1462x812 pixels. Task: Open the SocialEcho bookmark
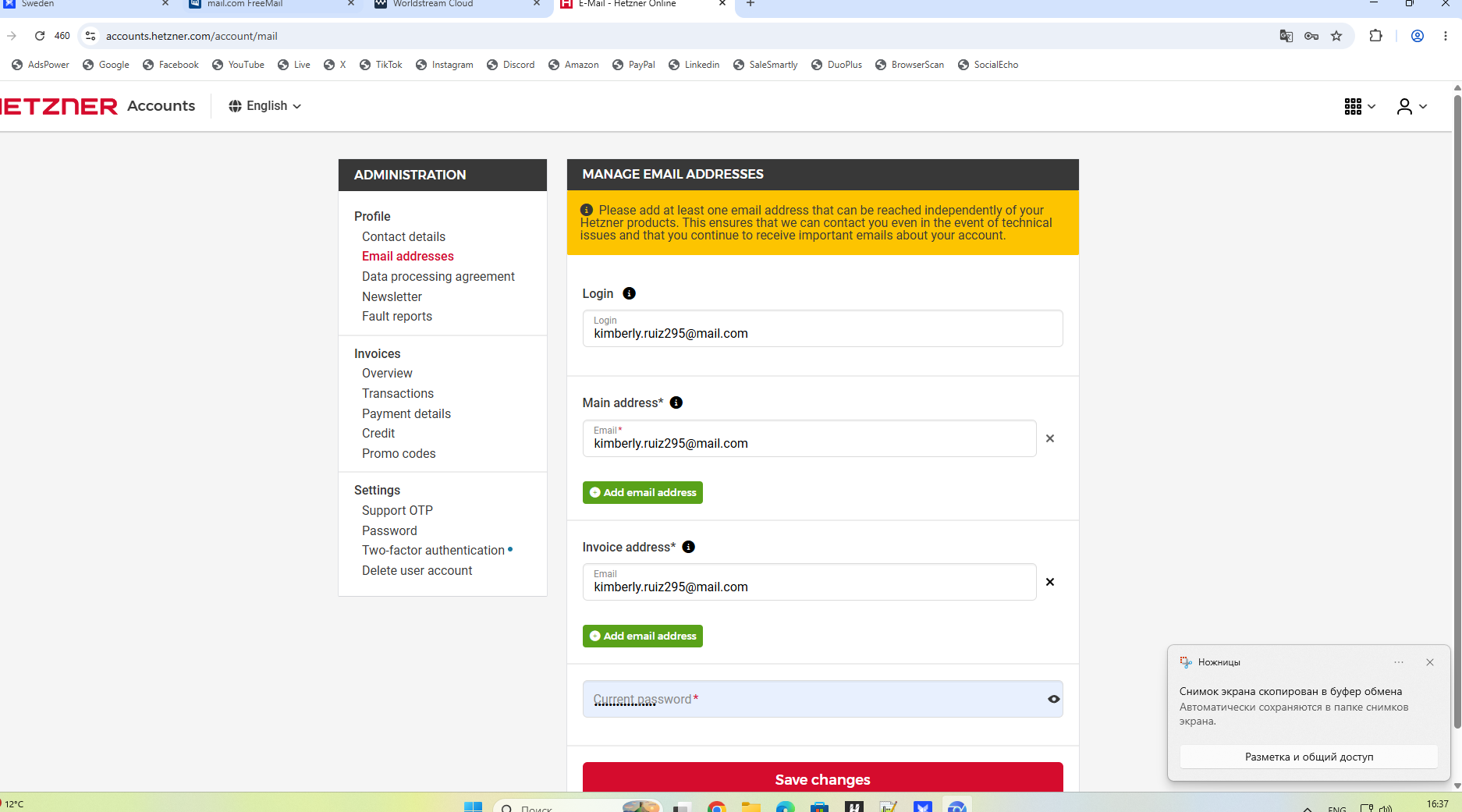coord(988,65)
